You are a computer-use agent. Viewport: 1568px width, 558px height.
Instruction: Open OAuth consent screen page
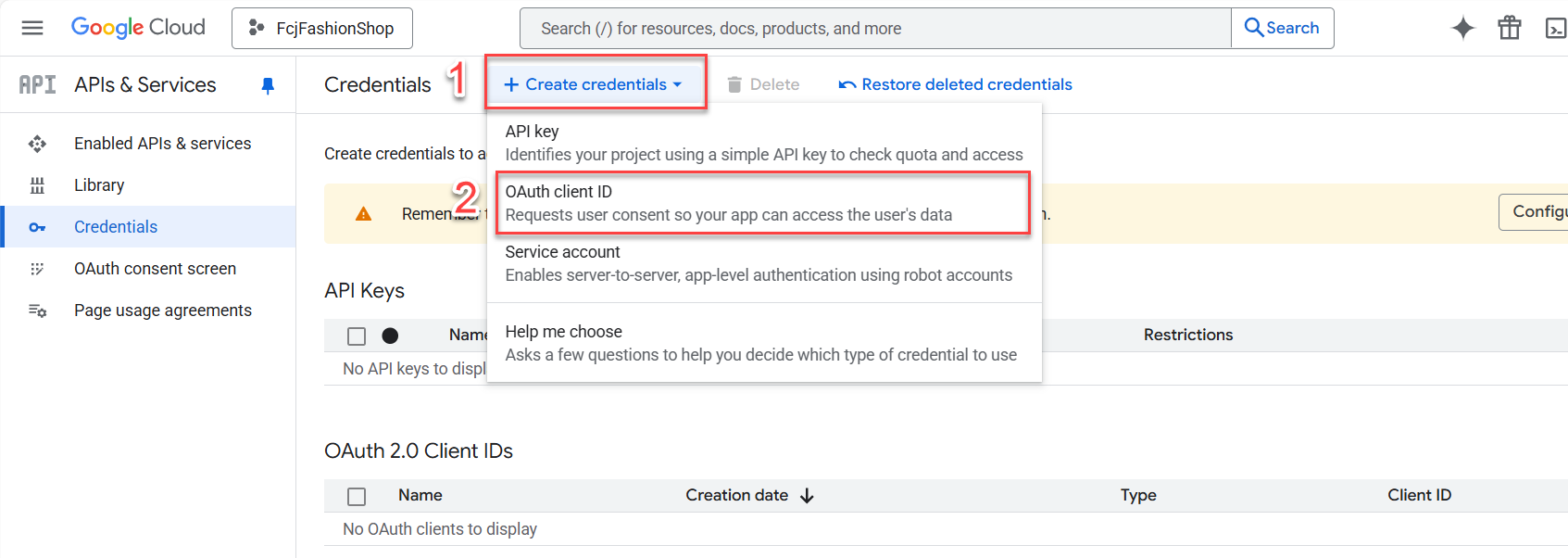pyautogui.click(x=156, y=269)
